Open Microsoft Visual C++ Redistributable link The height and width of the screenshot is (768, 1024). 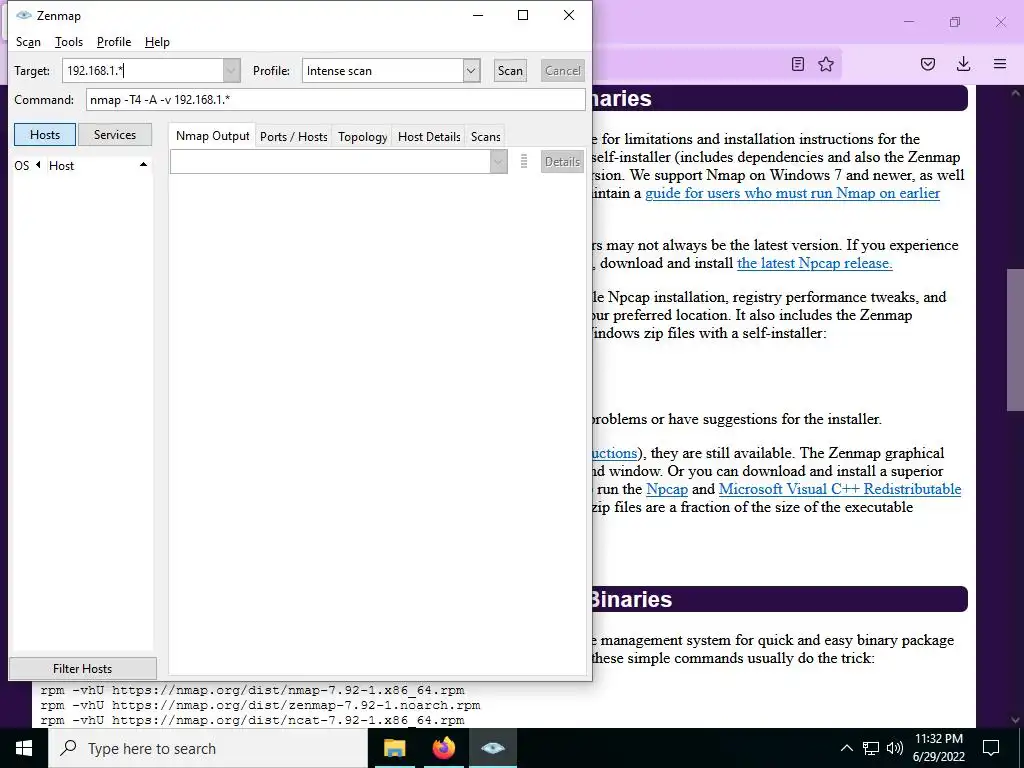840,489
